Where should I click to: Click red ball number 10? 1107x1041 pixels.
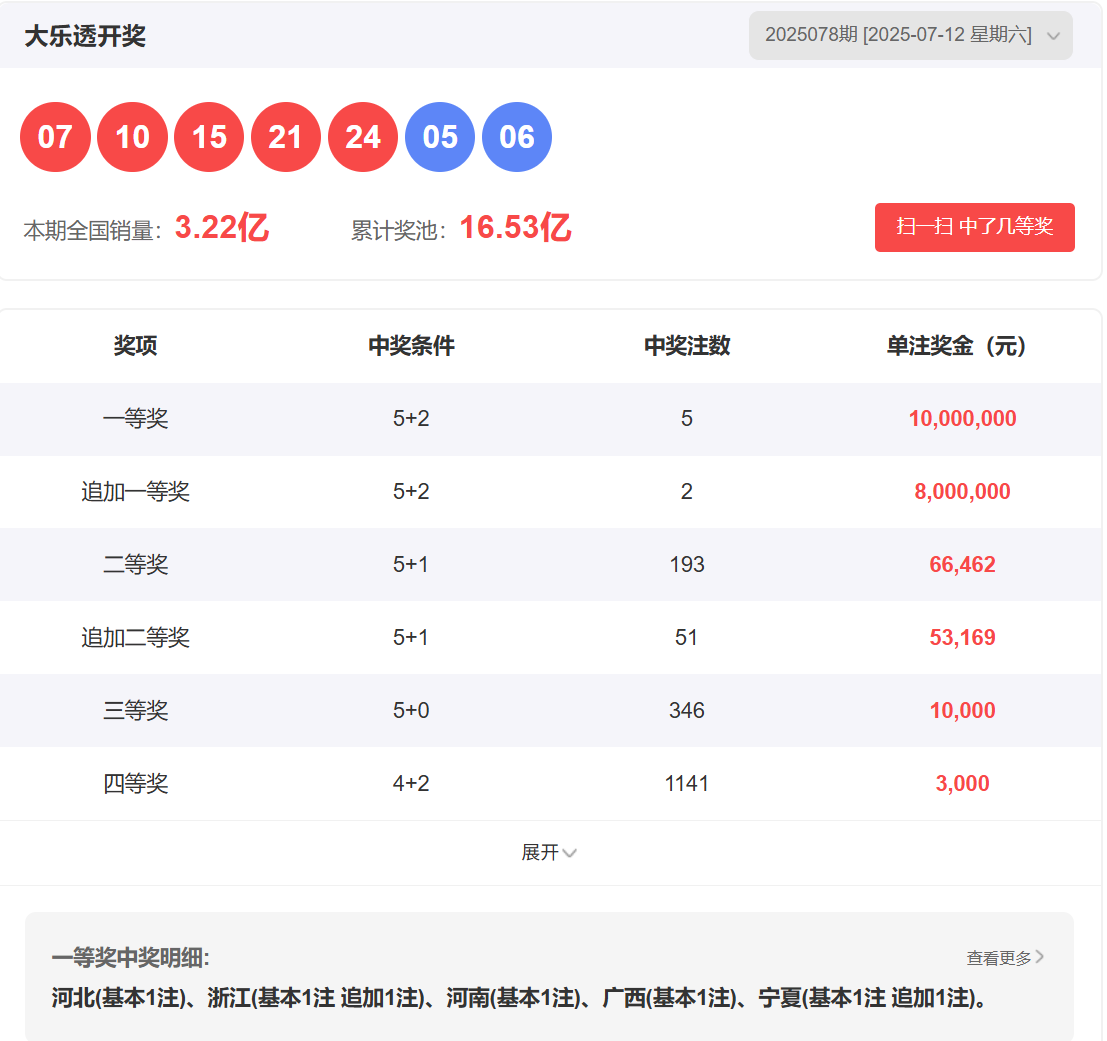tap(132, 137)
